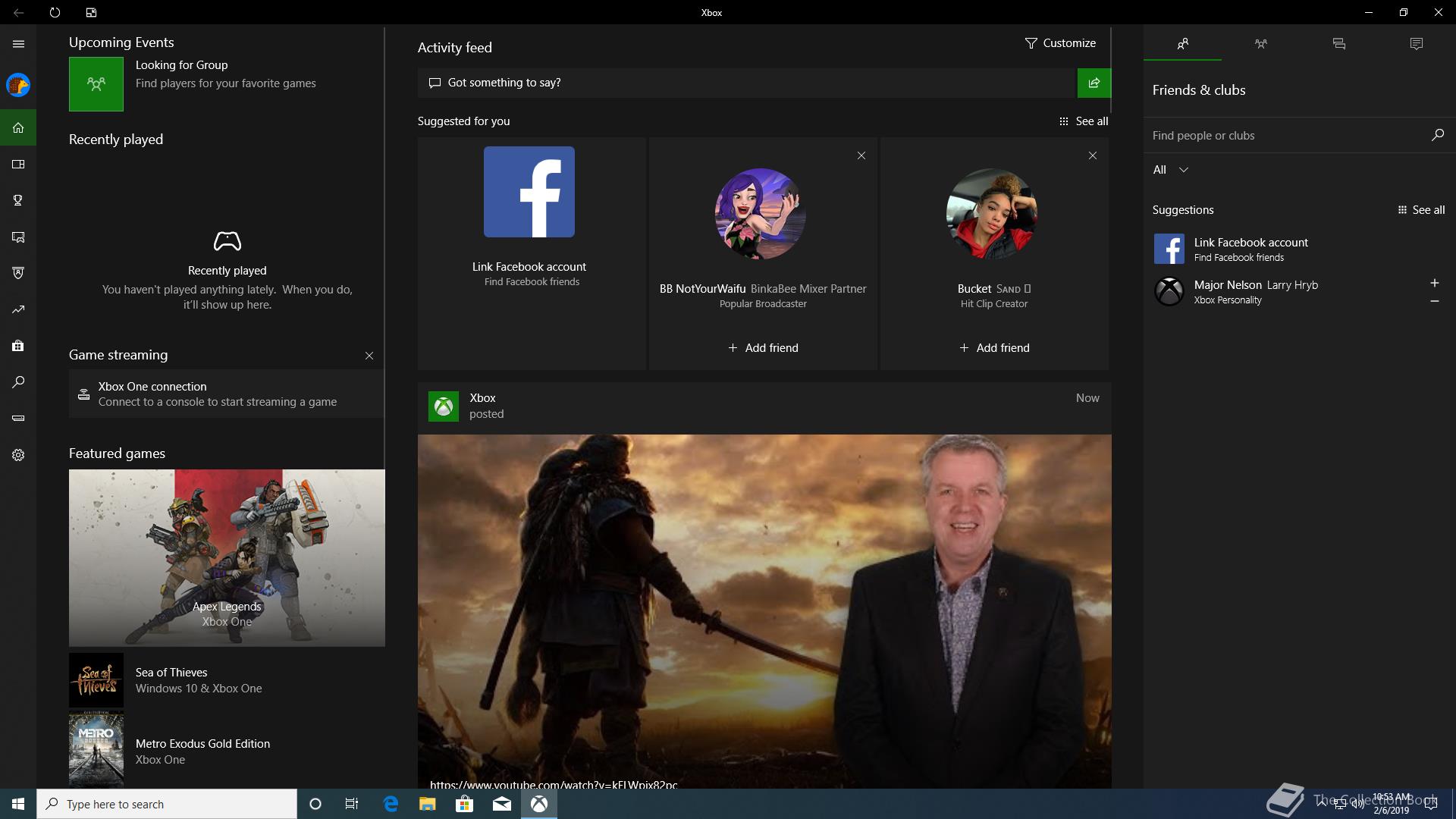Image resolution: width=1456 pixels, height=819 pixels.
Task: Click See all in Suggestions panel
Action: click(1421, 210)
